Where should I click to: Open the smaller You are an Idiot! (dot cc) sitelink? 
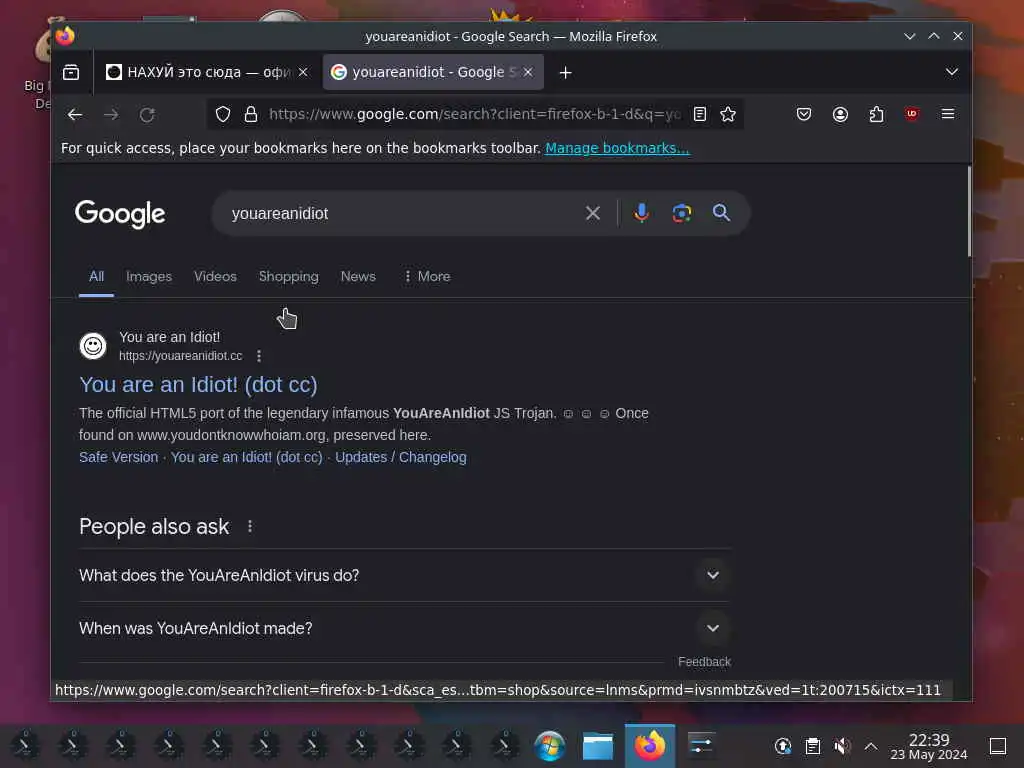point(246,457)
